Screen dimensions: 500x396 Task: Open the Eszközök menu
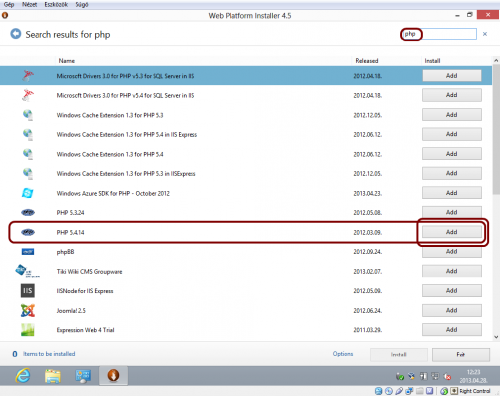tap(56, 4)
